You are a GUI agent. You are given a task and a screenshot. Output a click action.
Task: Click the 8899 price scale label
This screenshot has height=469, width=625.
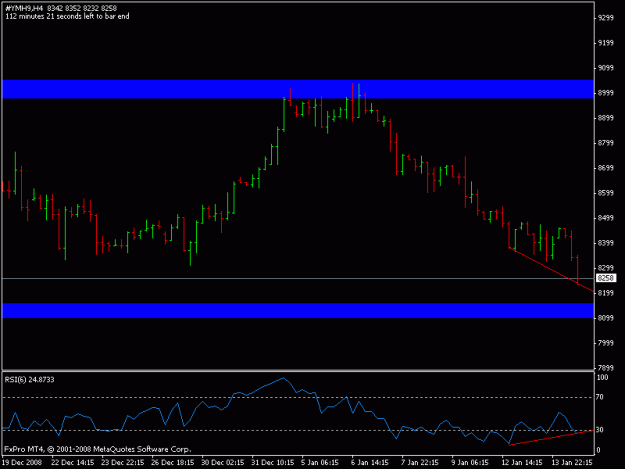click(606, 118)
